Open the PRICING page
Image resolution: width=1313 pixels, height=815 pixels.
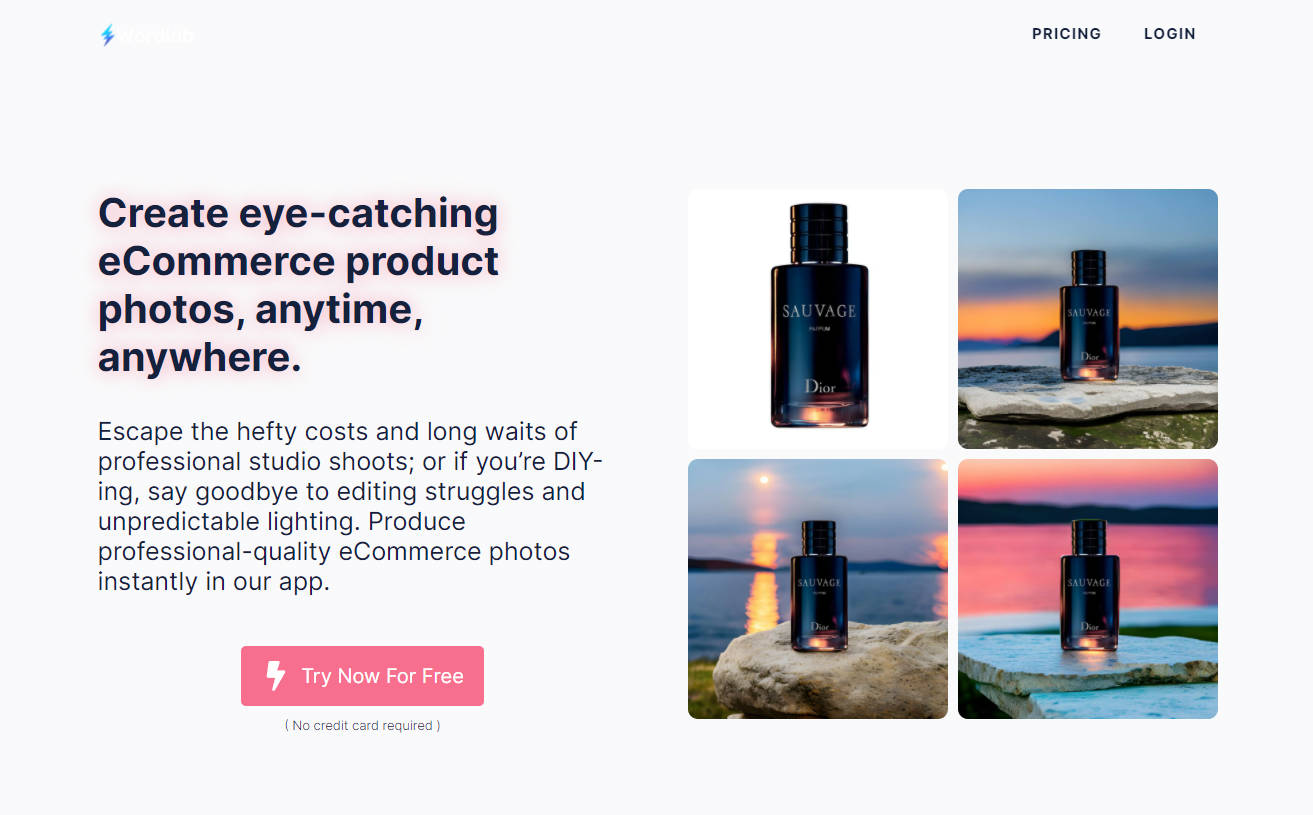(x=1066, y=33)
